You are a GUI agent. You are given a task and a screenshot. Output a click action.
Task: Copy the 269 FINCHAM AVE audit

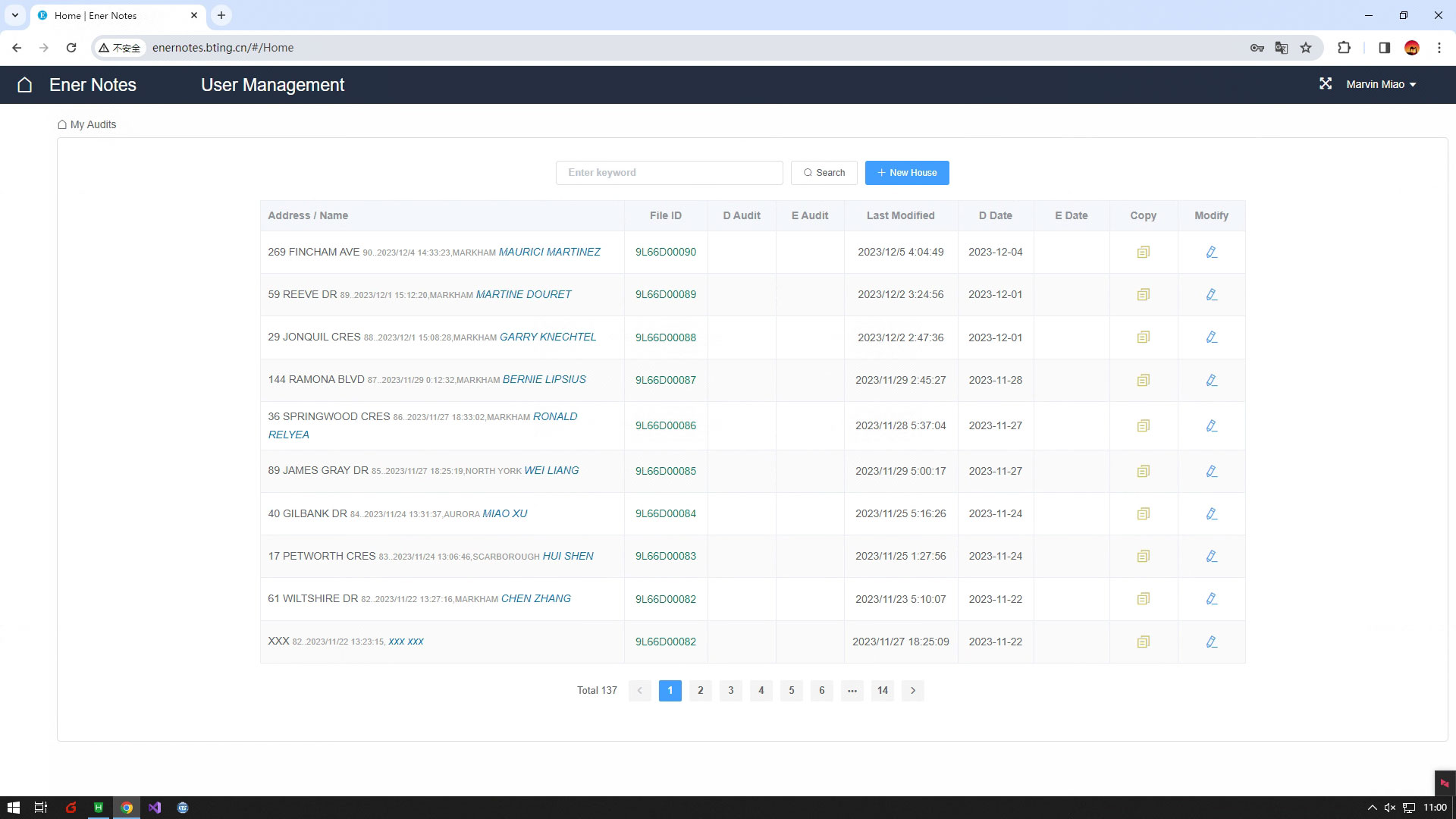tap(1144, 252)
